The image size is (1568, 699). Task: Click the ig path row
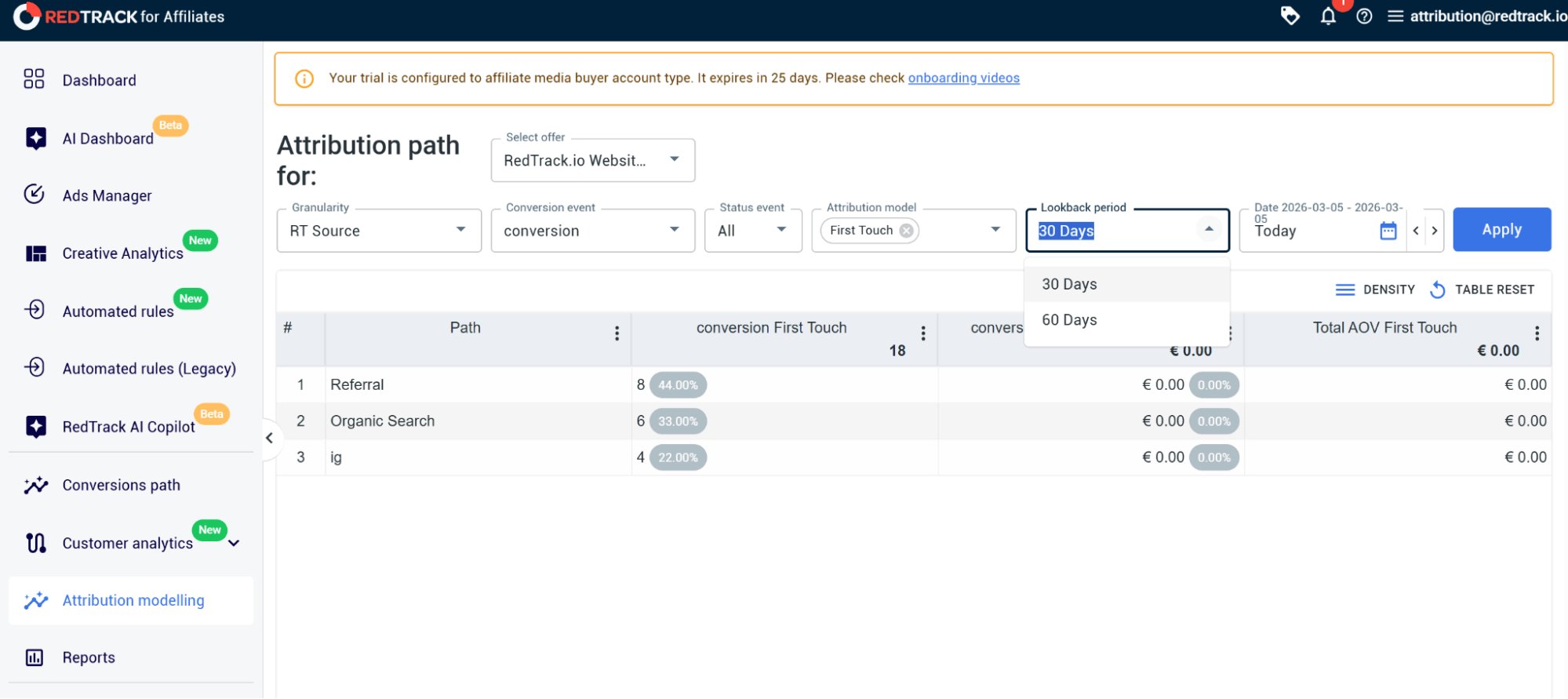coord(914,457)
